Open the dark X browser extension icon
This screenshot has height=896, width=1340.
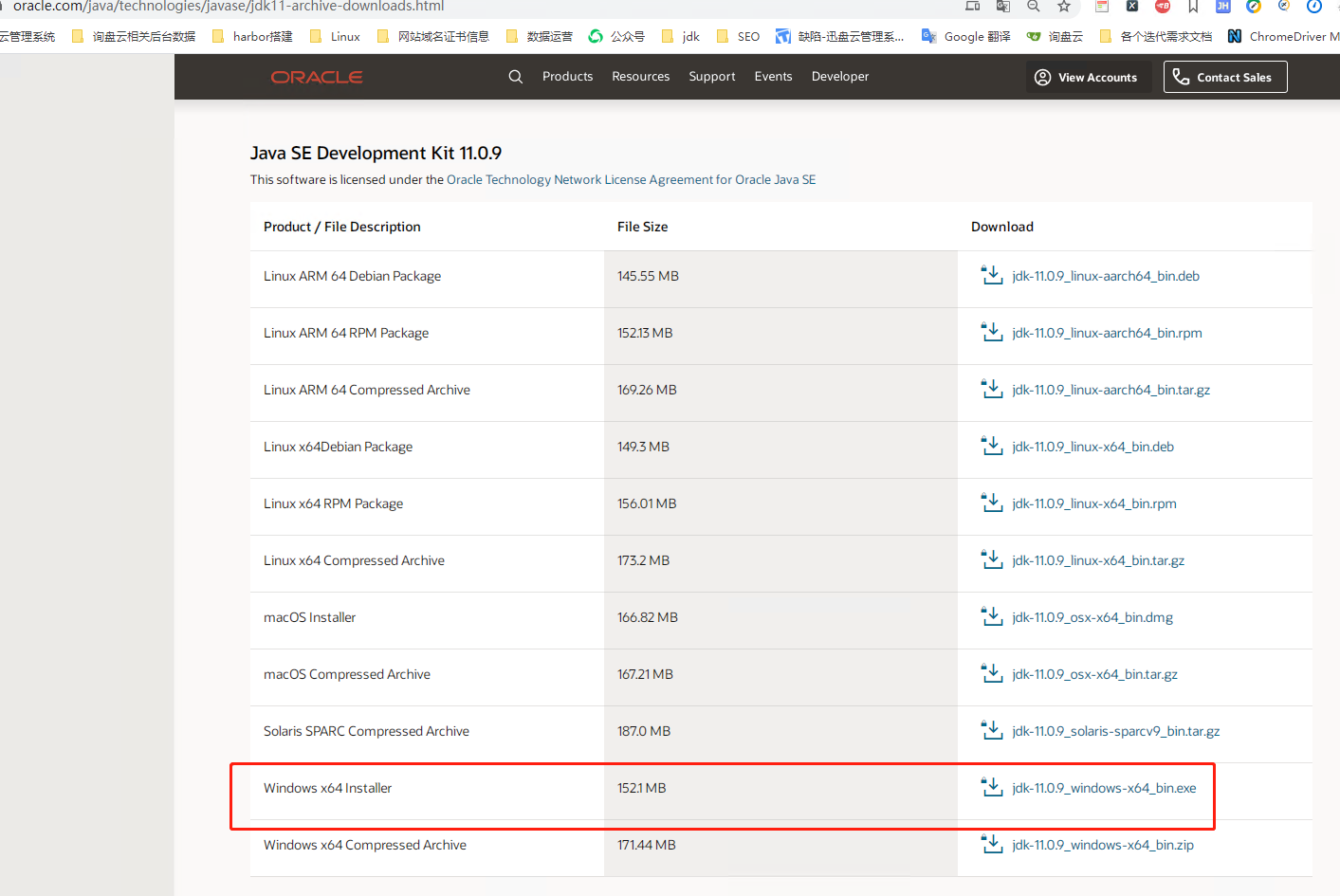(1132, 7)
